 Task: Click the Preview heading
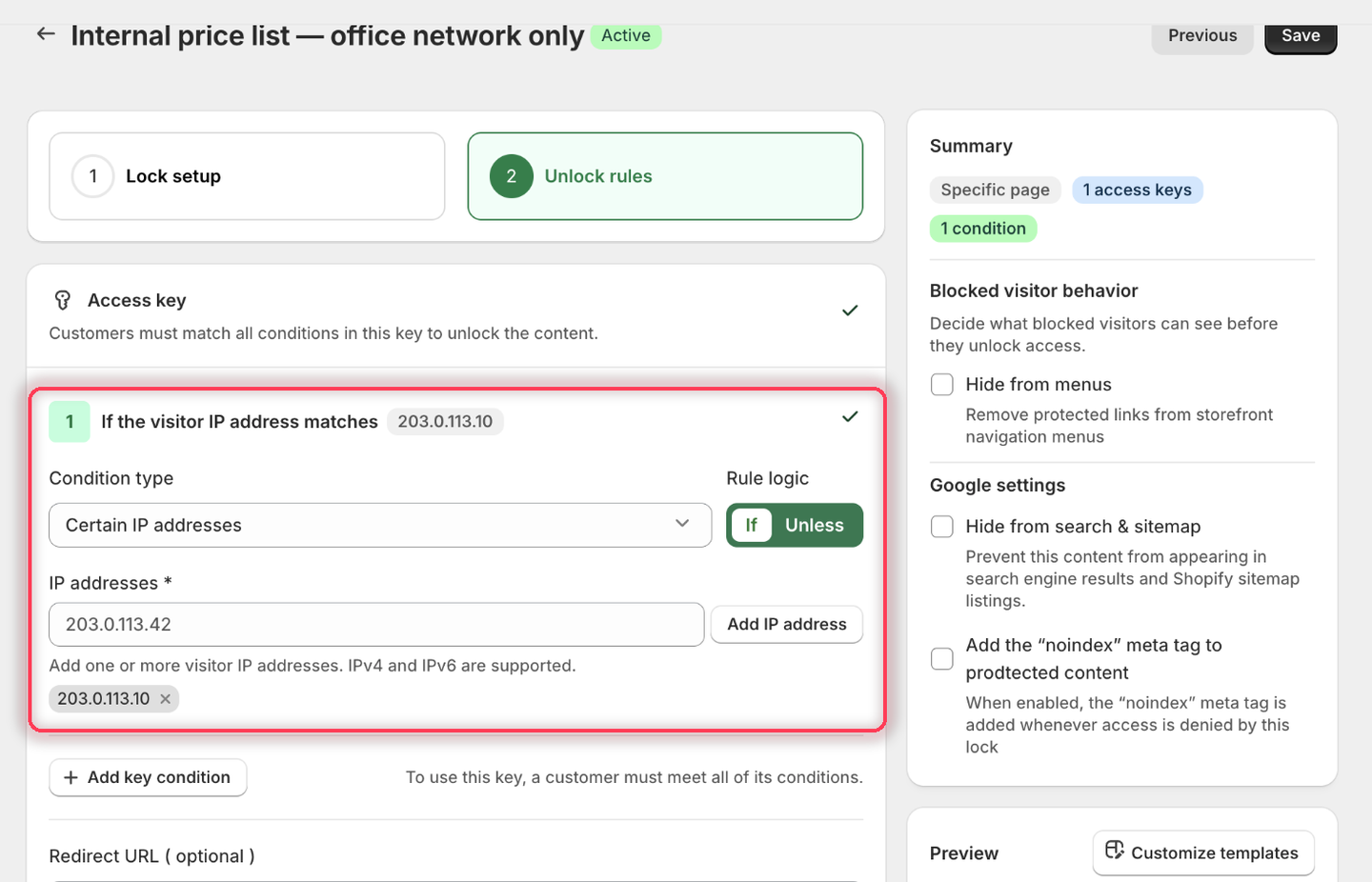click(964, 853)
